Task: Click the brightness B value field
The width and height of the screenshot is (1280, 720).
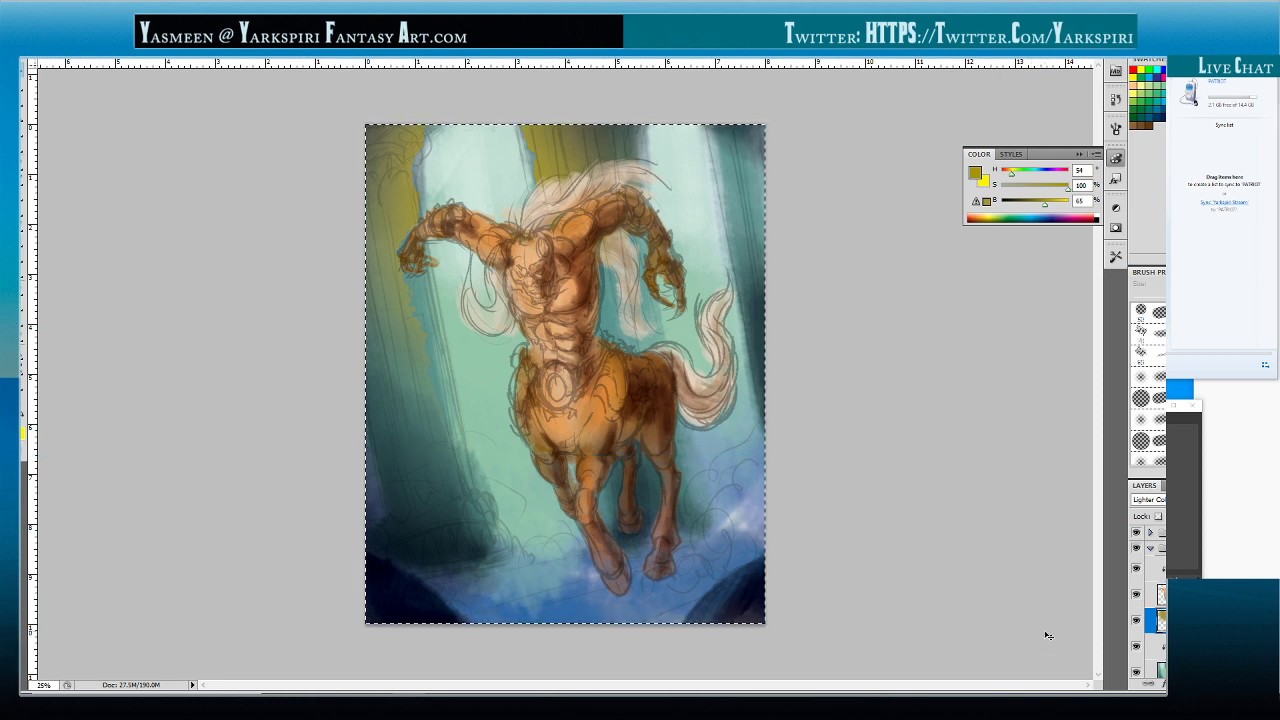Action: [1081, 200]
